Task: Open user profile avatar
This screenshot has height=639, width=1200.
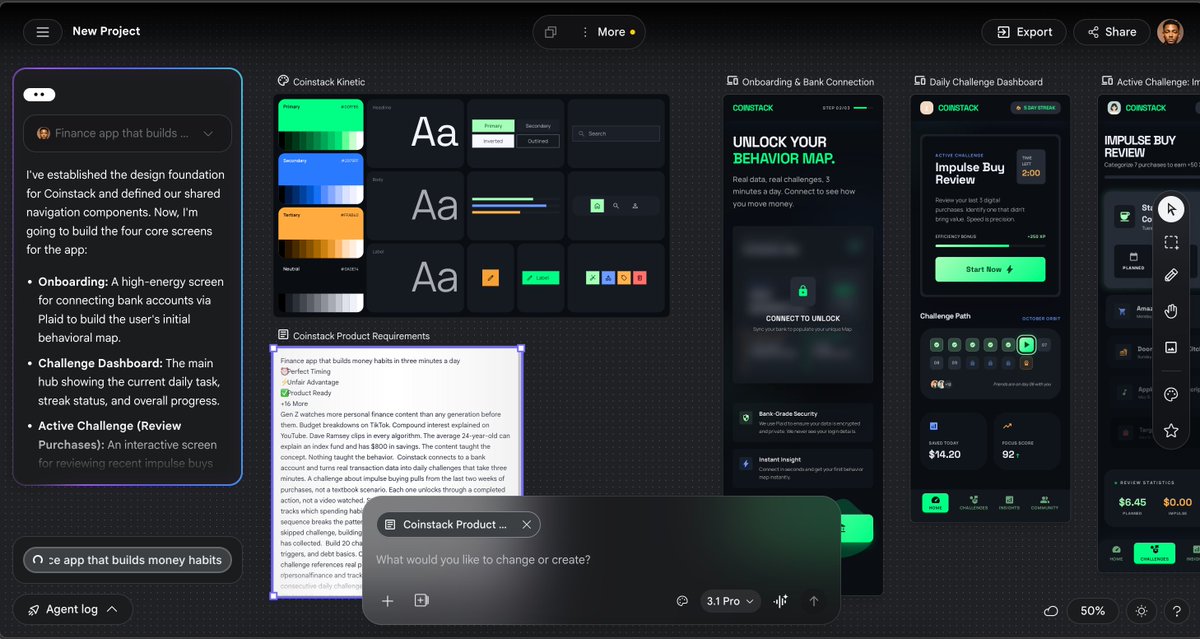Action: point(1170,32)
